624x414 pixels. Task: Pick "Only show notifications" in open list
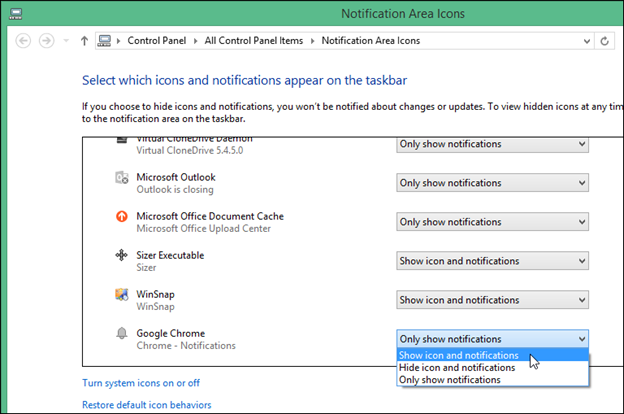pos(450,379)
